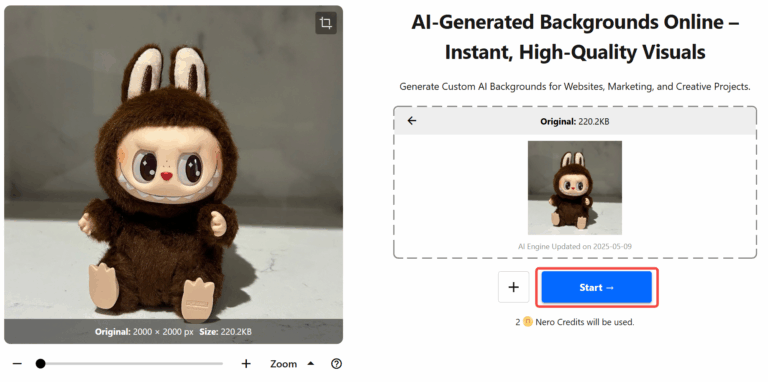Open the help question mark icon

point(336,363)
